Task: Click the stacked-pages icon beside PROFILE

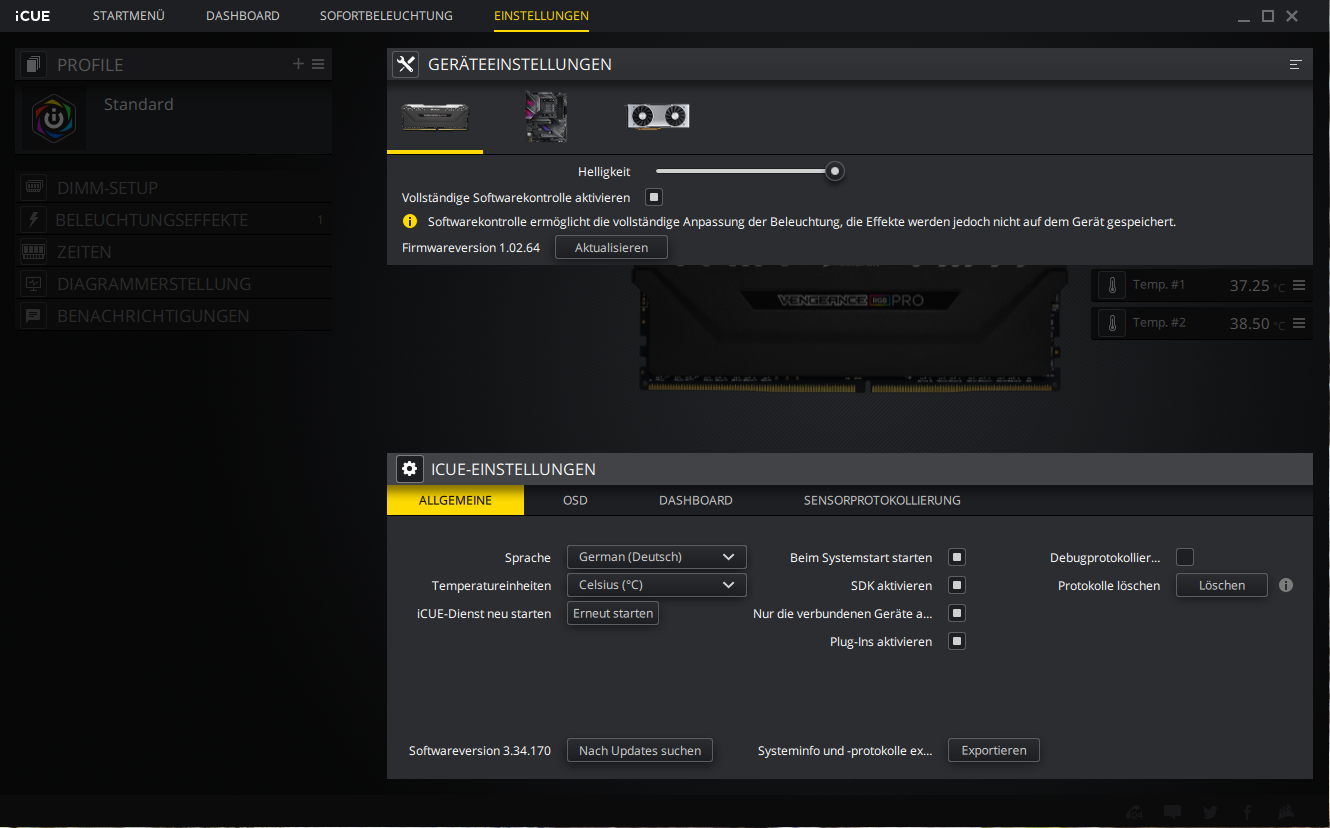Action: point(35,64)
